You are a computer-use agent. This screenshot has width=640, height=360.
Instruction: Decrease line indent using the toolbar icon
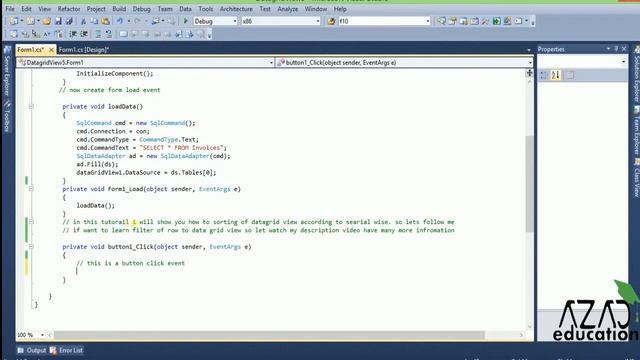[x=73, y=34]
